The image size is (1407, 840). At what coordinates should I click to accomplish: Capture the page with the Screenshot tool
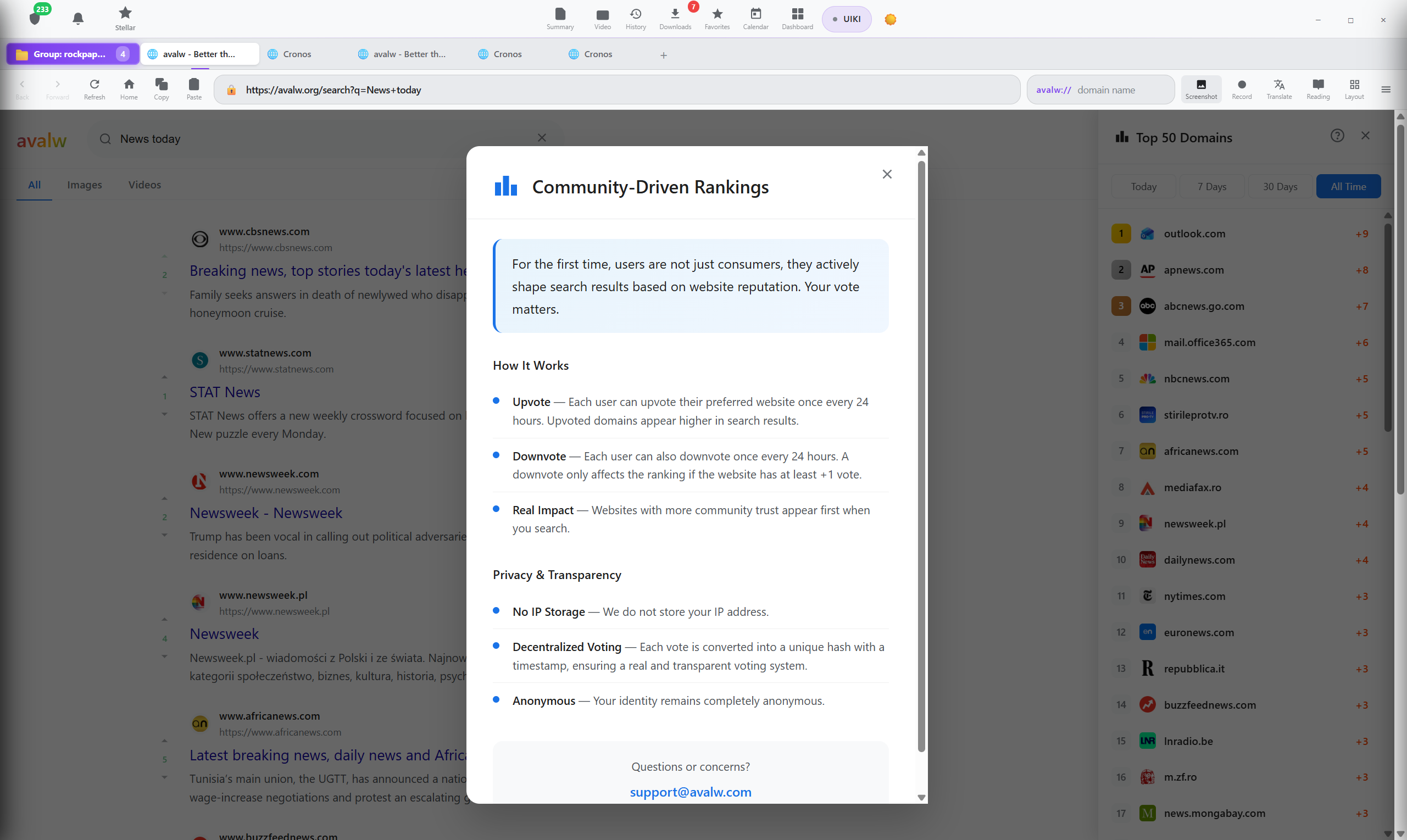coord(1201,89)
